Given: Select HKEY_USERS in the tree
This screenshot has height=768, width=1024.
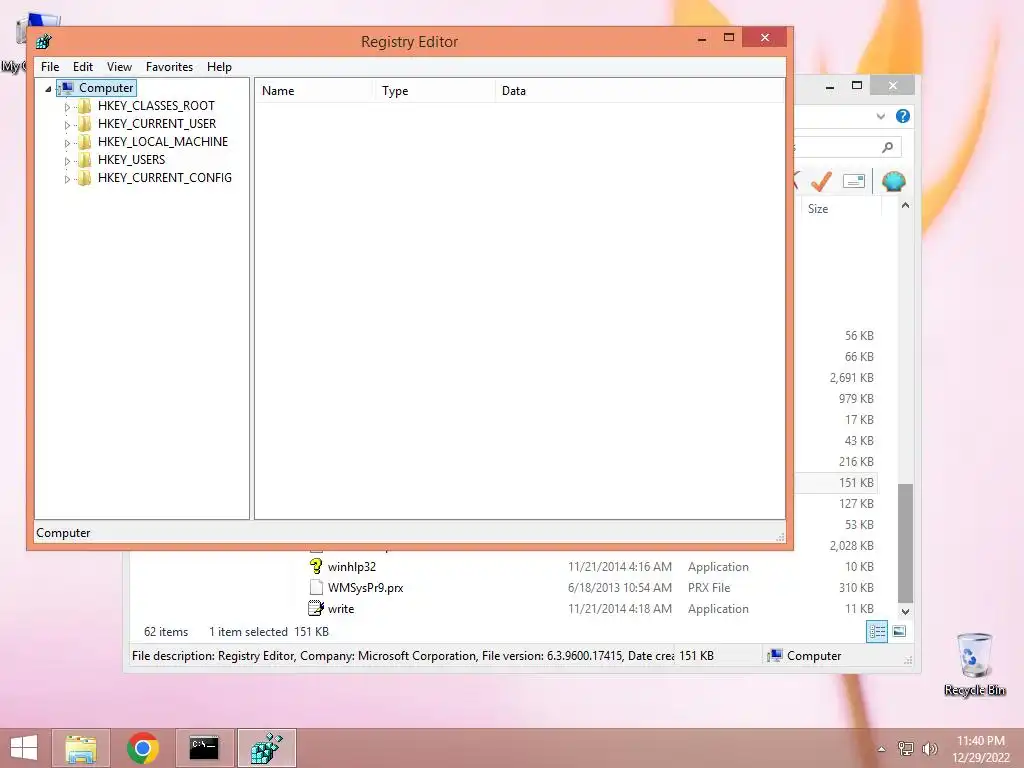Looking at the screenshot, I should point(131,159).
